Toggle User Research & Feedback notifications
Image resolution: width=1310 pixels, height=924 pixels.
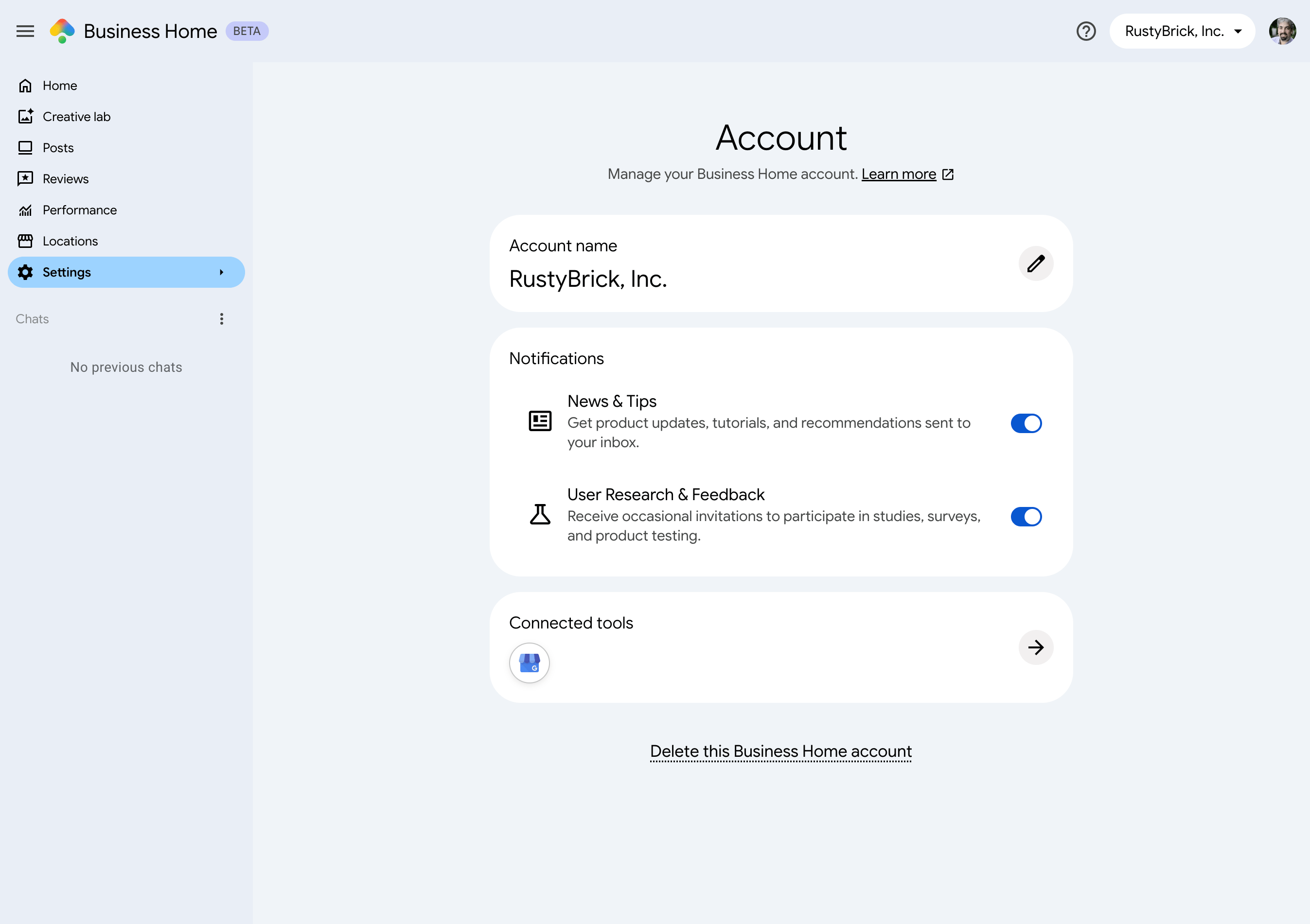(x=1026, y=517)
